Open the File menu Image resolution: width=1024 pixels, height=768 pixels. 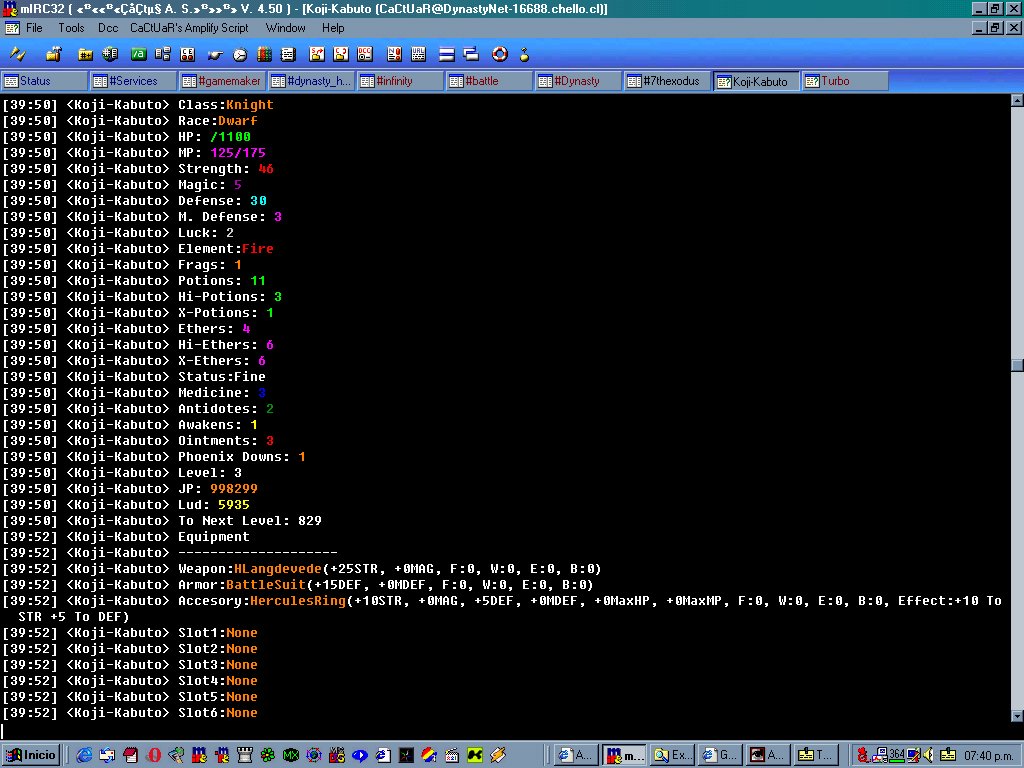point(34,28)
